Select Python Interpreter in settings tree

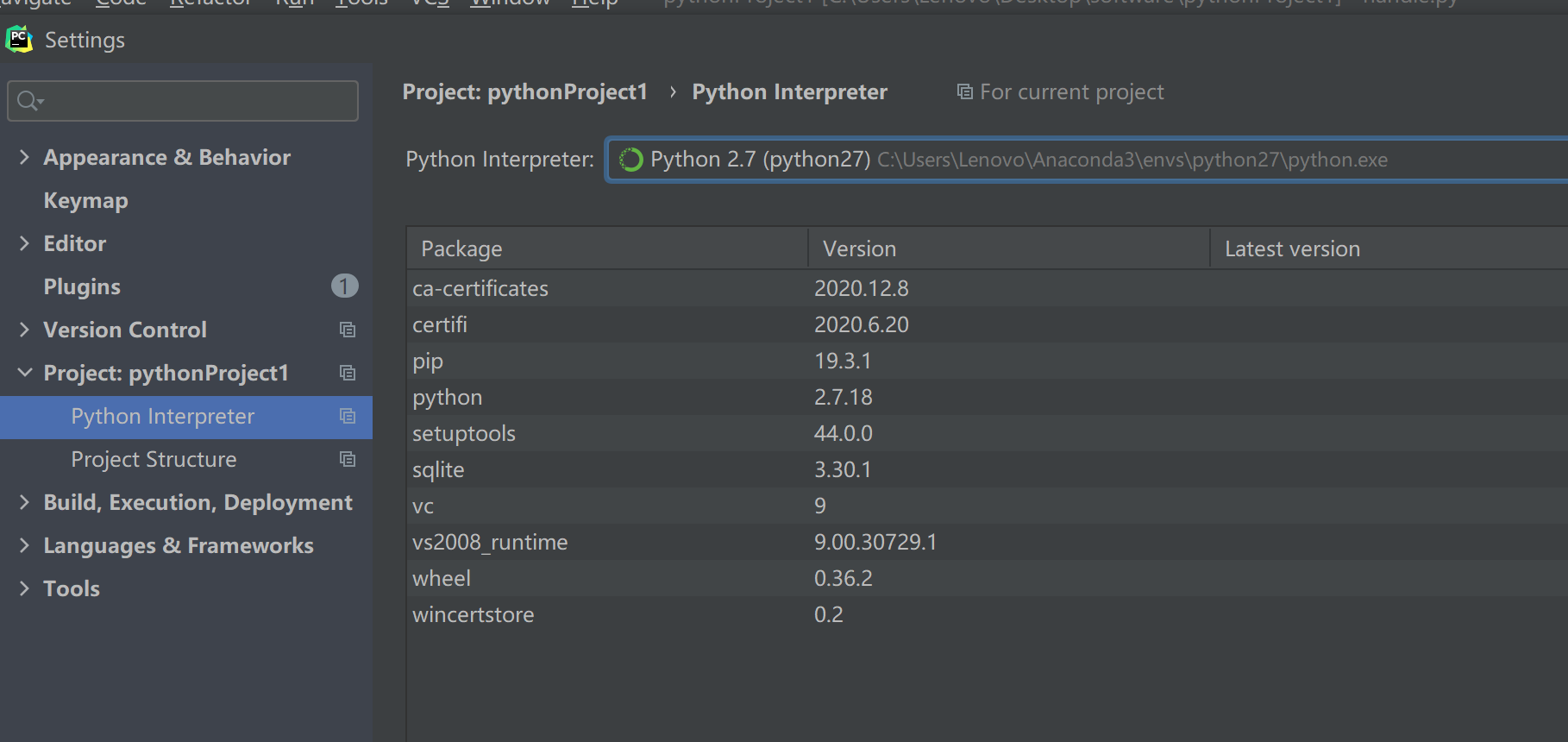186,417
